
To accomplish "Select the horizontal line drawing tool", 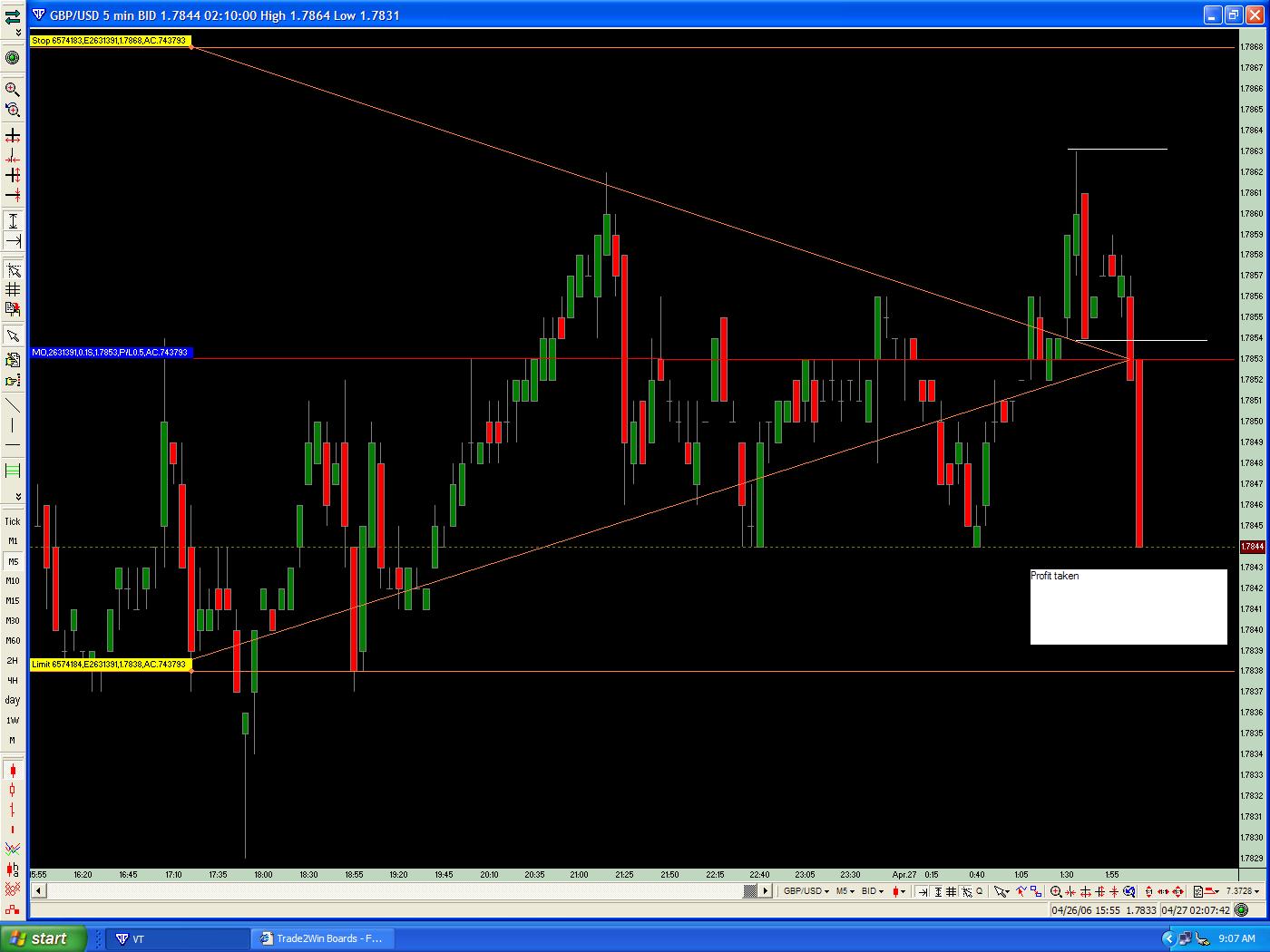I will coord(13,445).
